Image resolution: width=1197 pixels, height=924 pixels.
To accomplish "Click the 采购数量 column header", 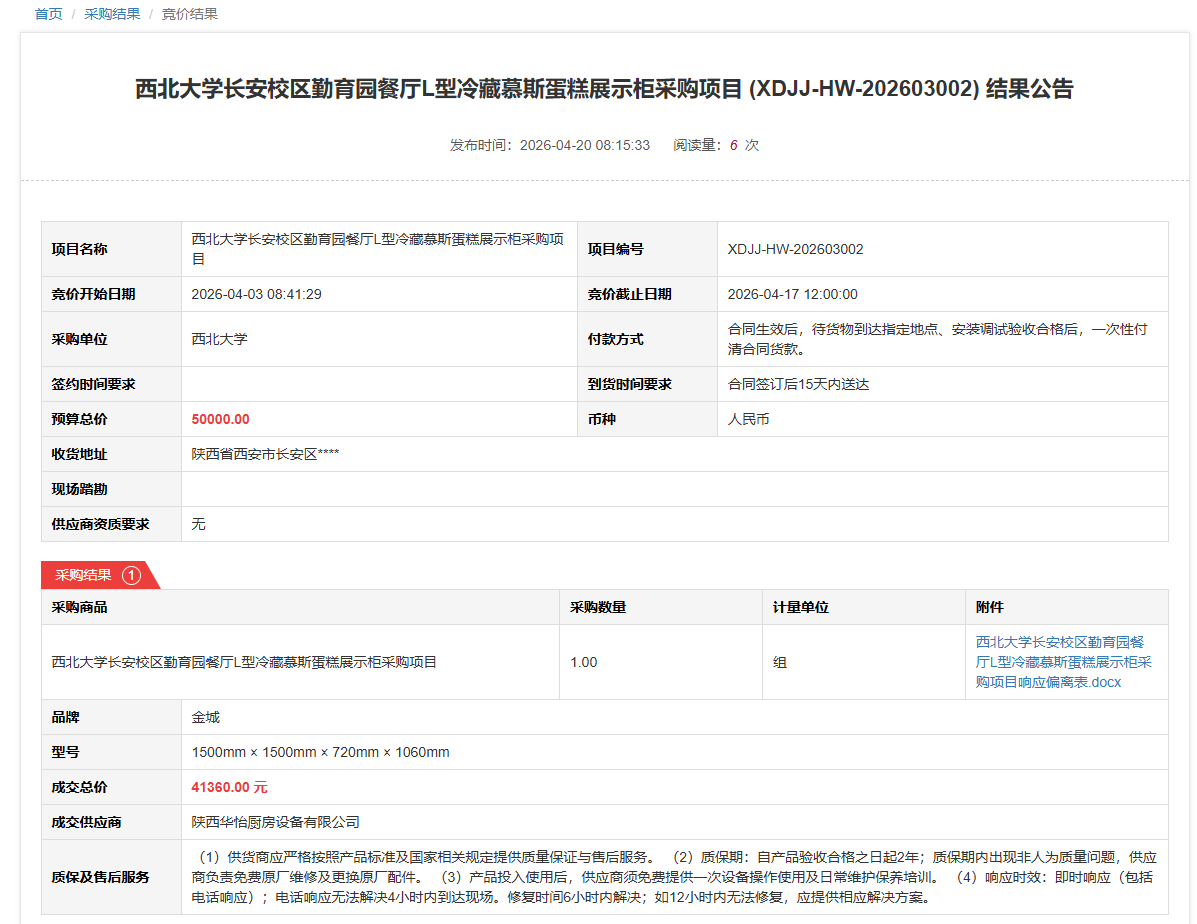I will (598, 607).
